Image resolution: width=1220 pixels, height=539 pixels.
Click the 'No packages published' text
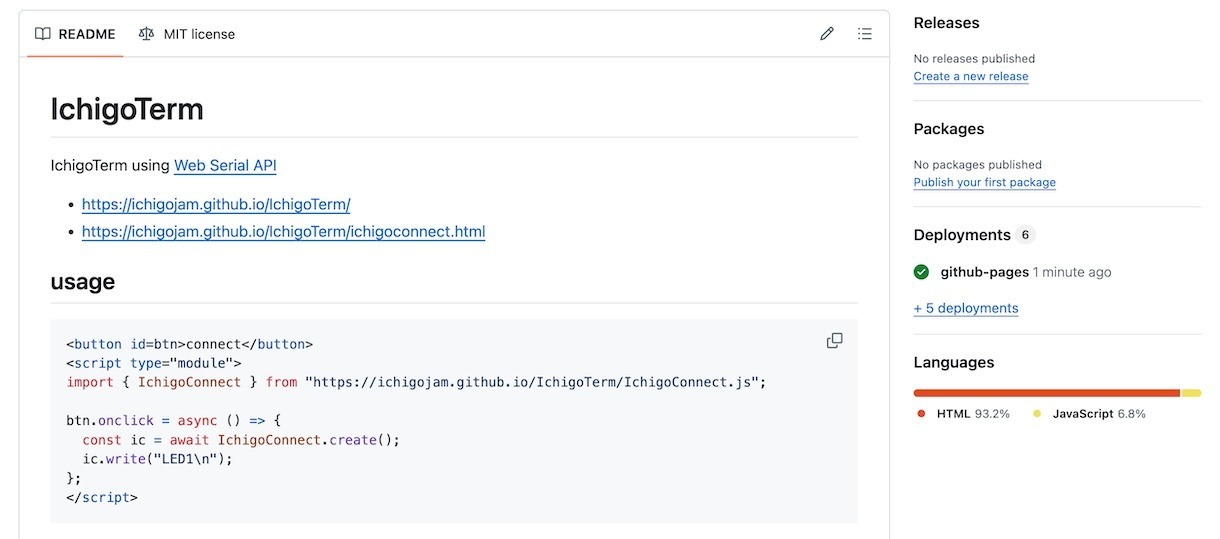(x=978, y=165)
